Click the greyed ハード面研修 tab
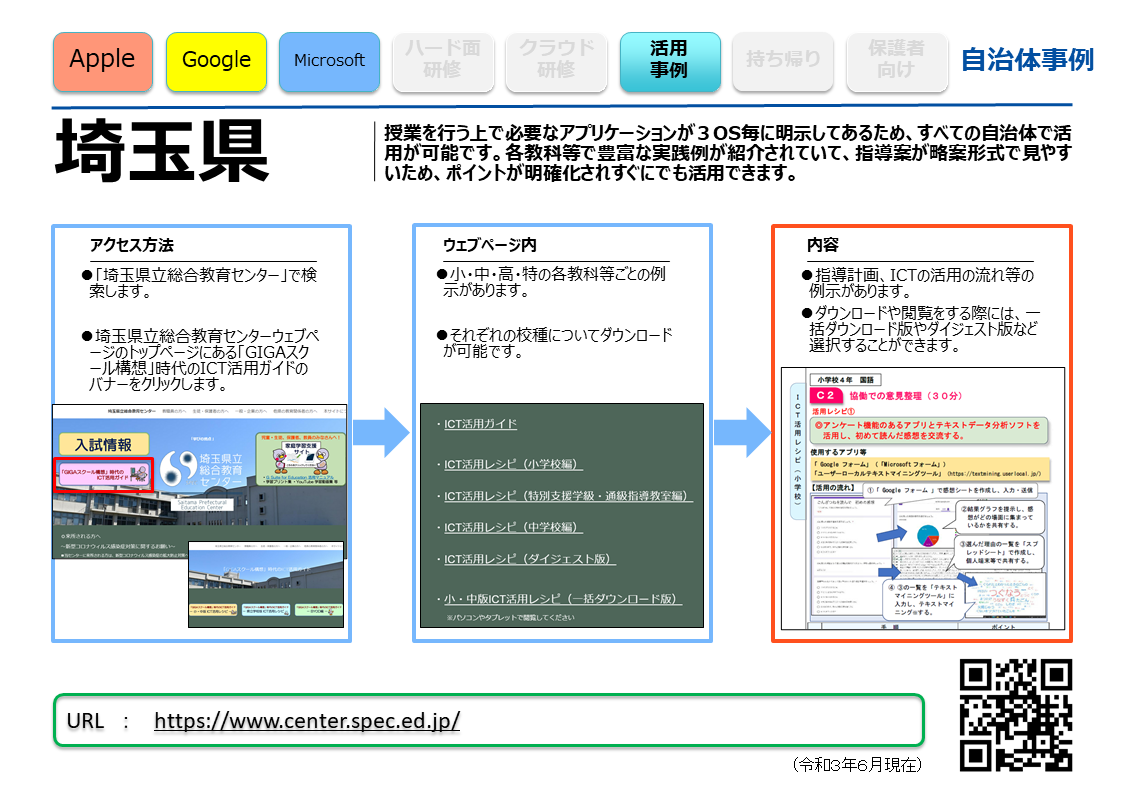This screenshot has width=1123, height=794. pyautogui.click(x=443, y=61)
